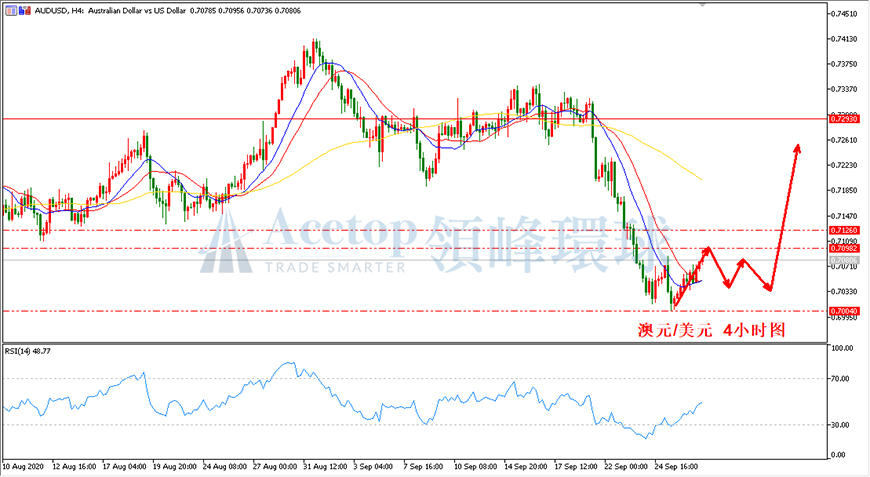This screenshot has width=870, height=477.
Task: Click the 10 Aug 2020 date label
Action: [23, 466]
